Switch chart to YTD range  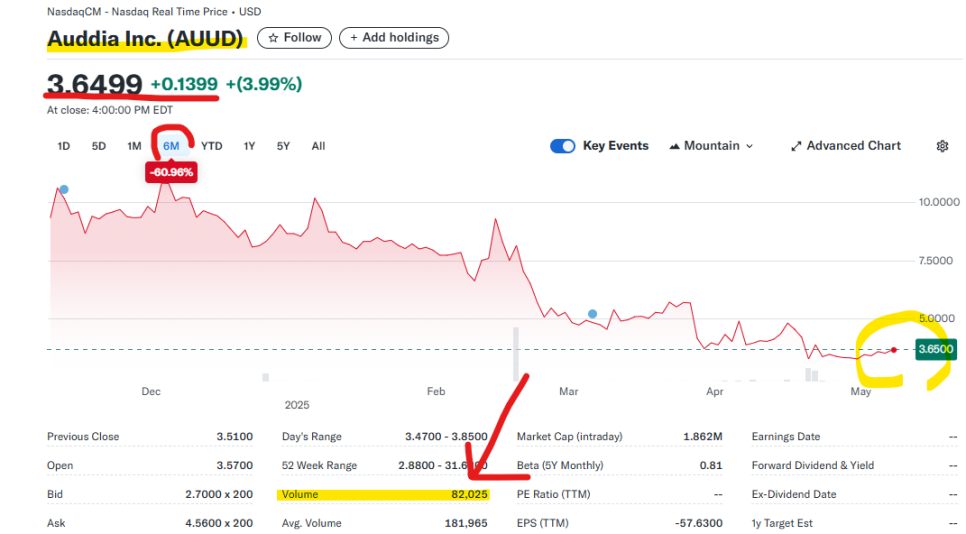coord(212,146)
